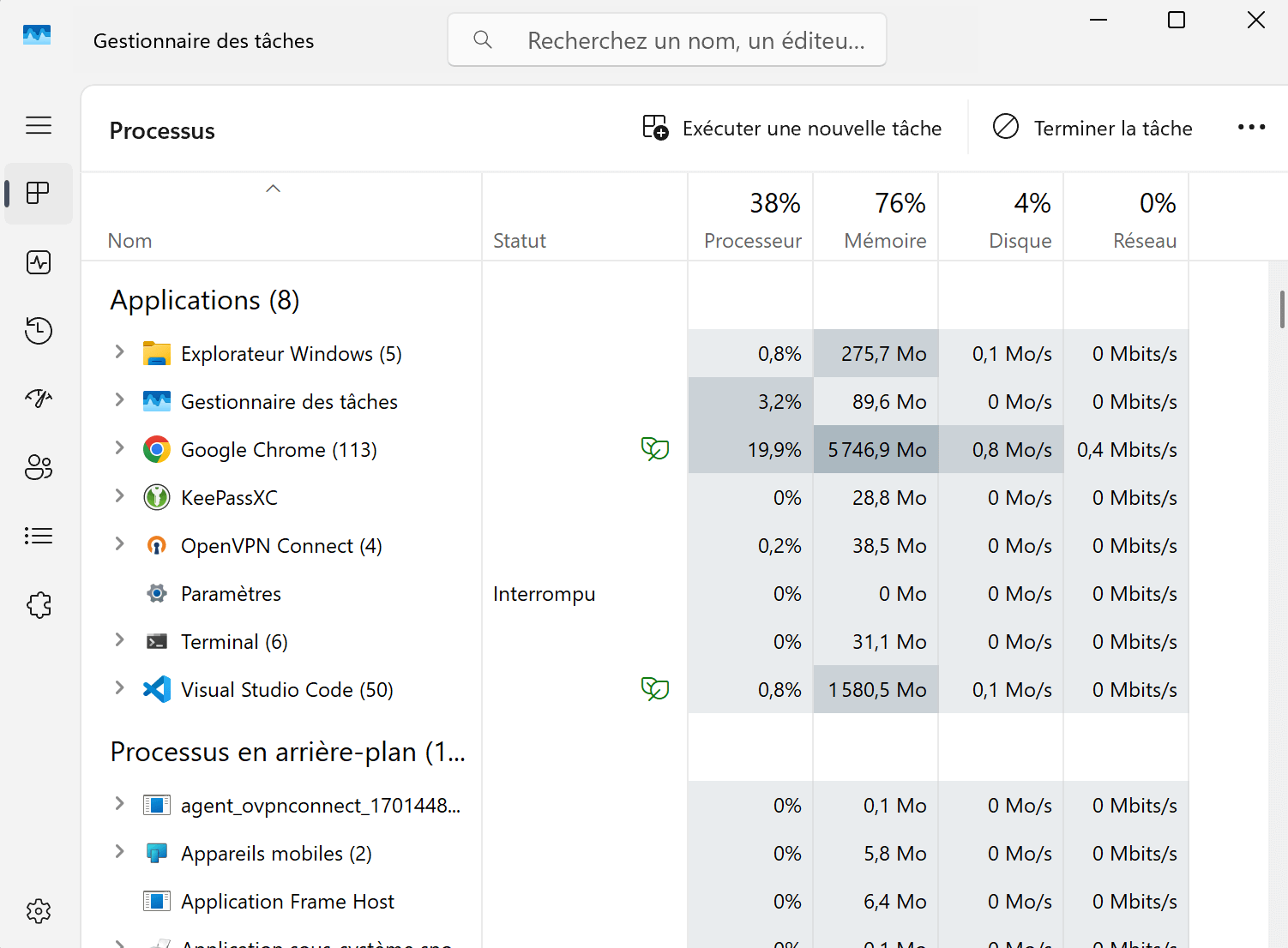
Task: Click the KeePassXC icon
Action: click(157, 497)
